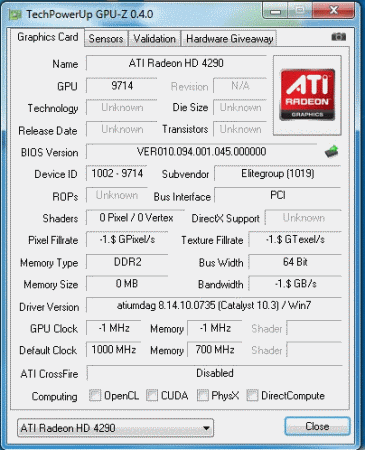365x450 pixels.
Task: Check the PhysX checkbox
Action: [x=202, y=395]
